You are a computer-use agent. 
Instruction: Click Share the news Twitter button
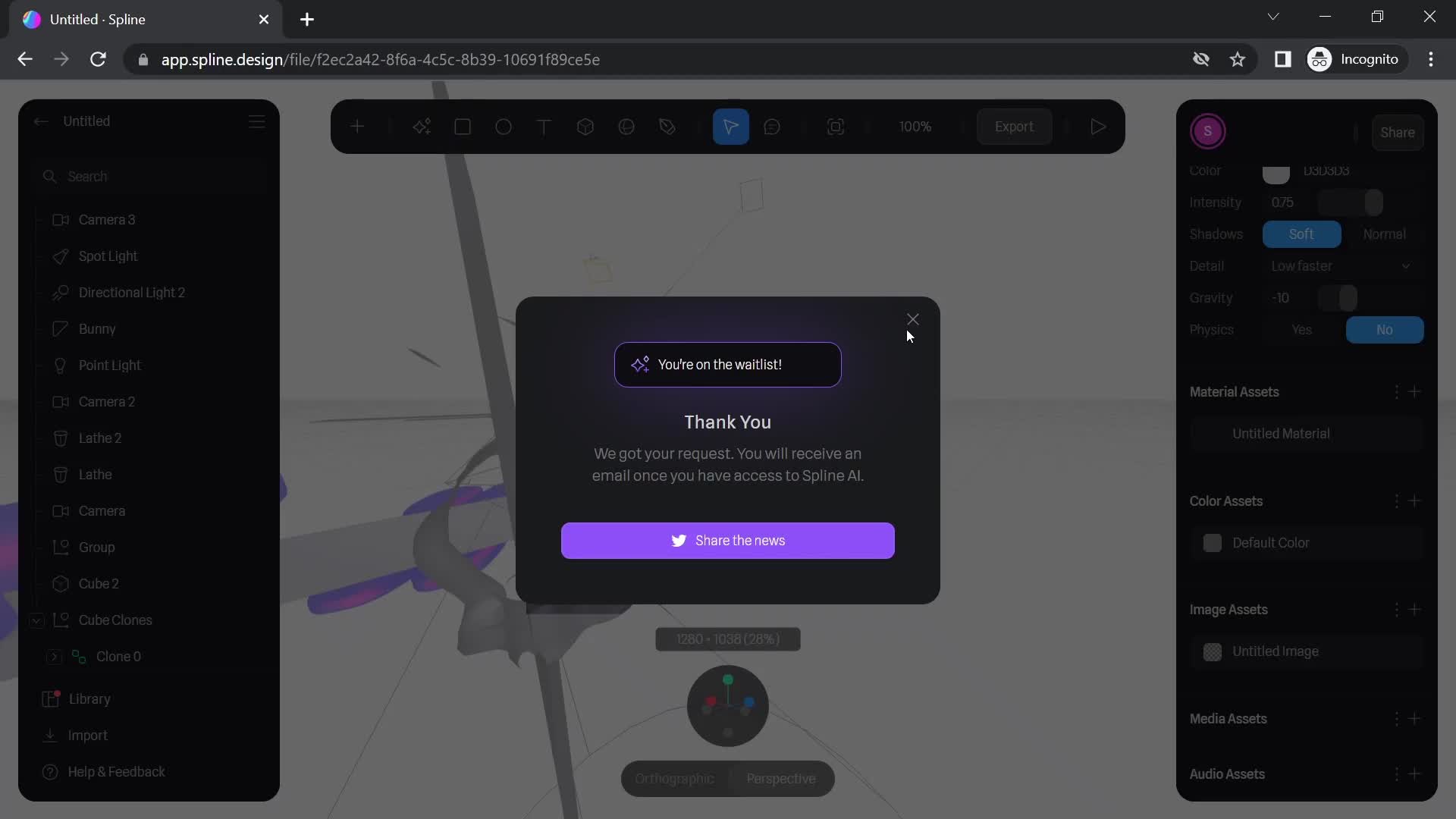[728, 540]
